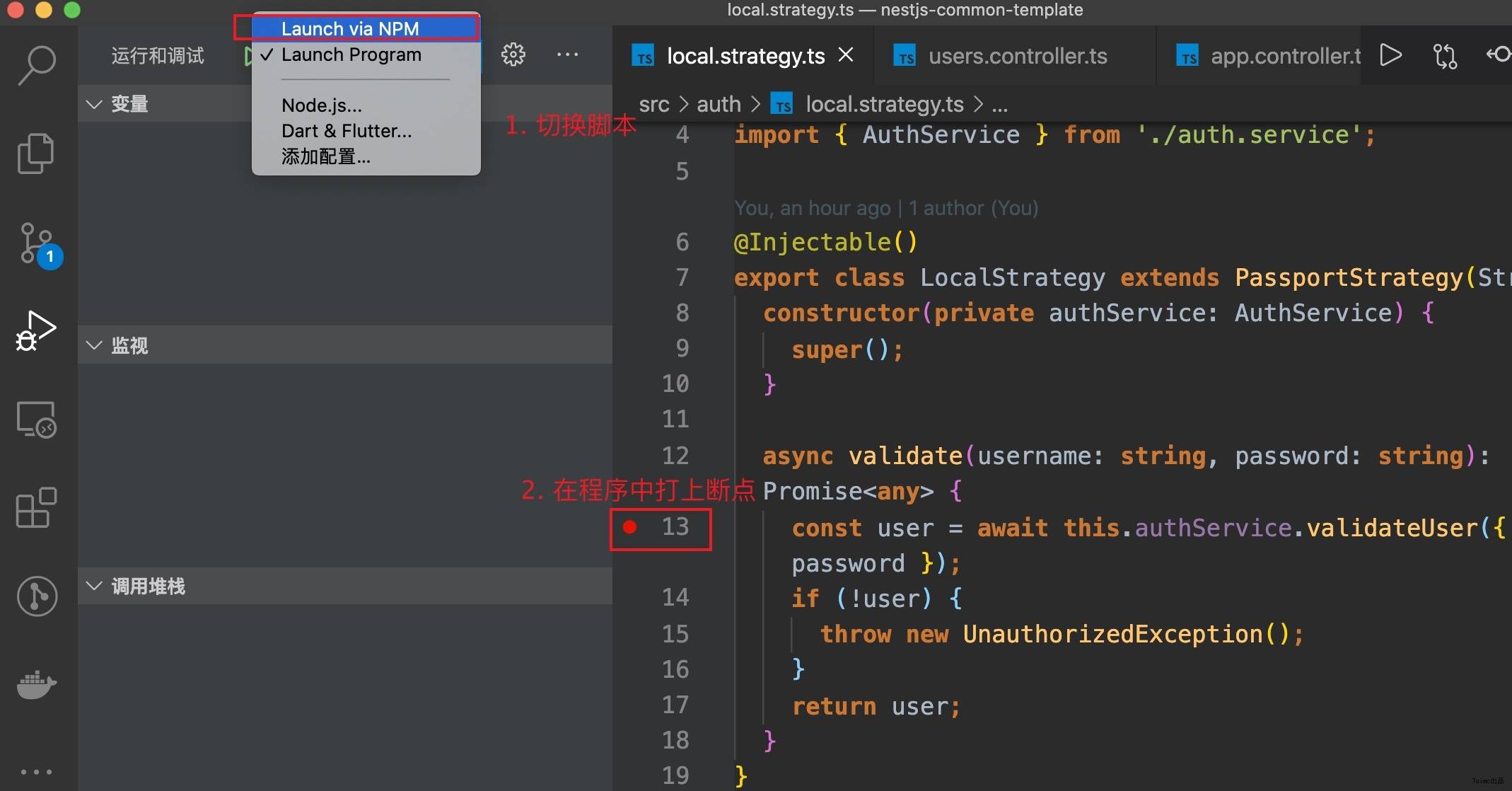Open the Git Graph circular icon view

pyautogui.click(x=37, y=596)
